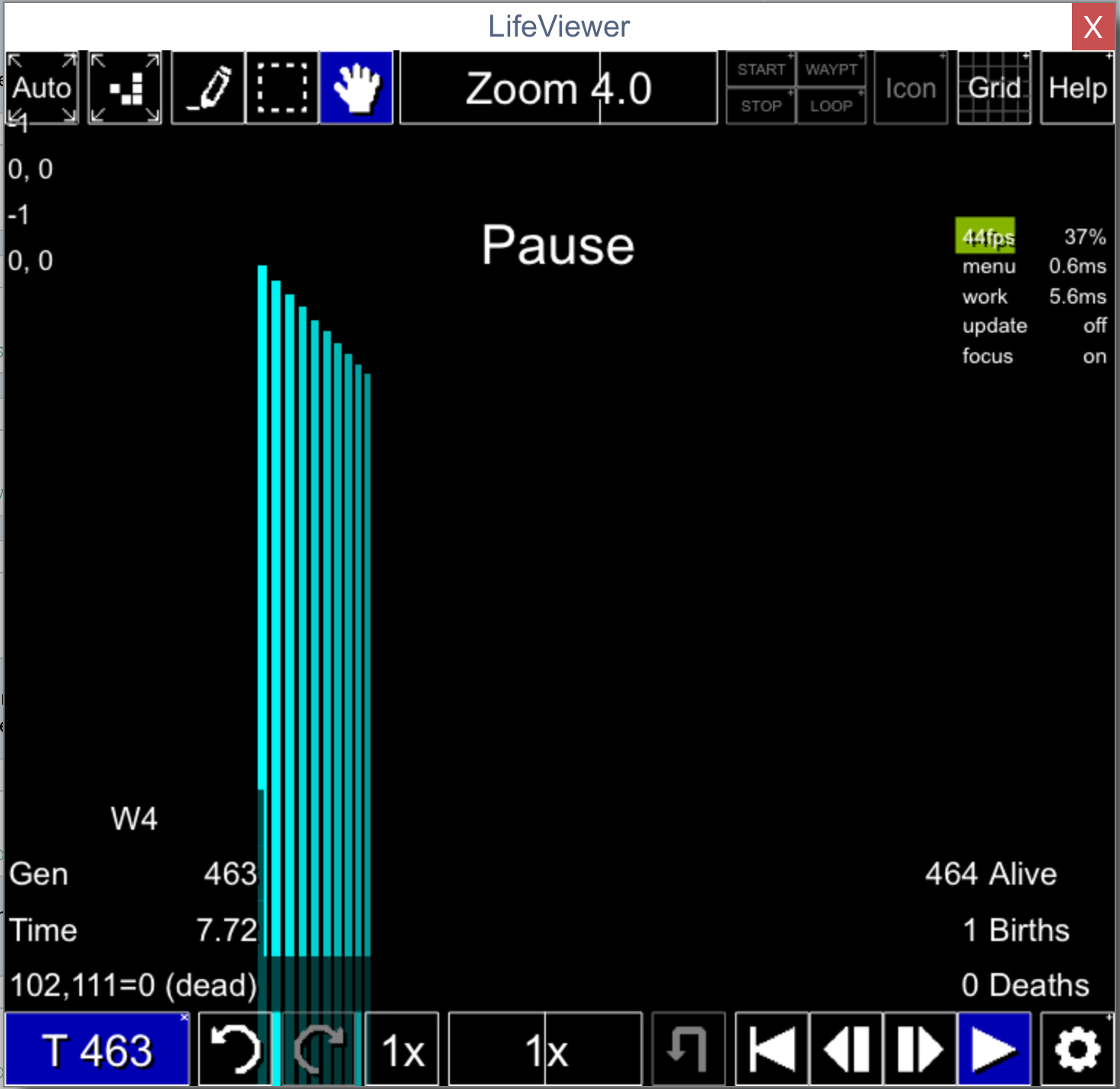Open settings with the gear icon
This screenshot has height=1089, width=1120.
(1077, 1049)
